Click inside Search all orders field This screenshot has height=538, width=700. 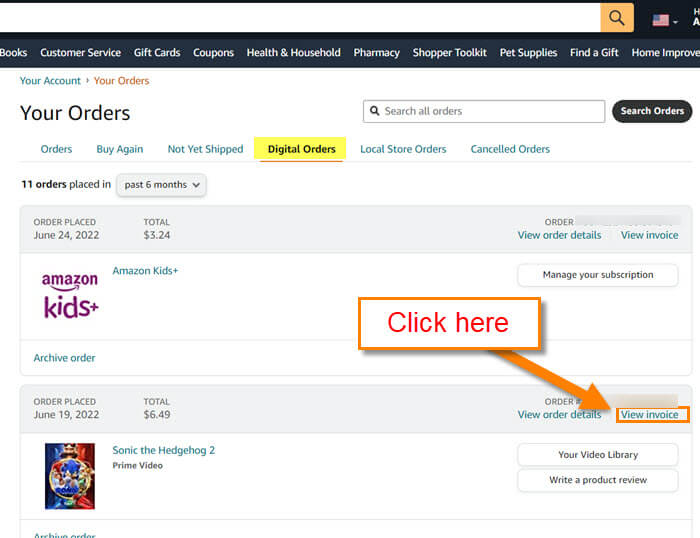click(x=484, y=111)
